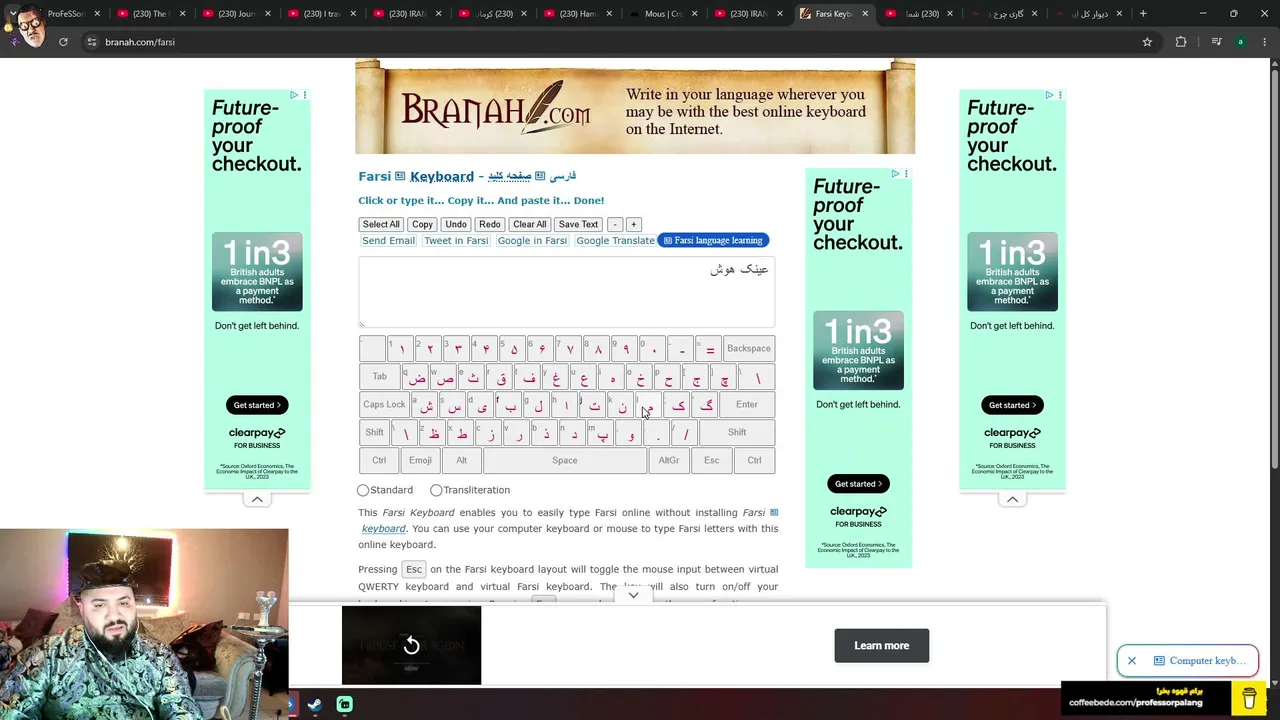
Task: Click the ض key on the virtual keyboard
Action: 417,377
